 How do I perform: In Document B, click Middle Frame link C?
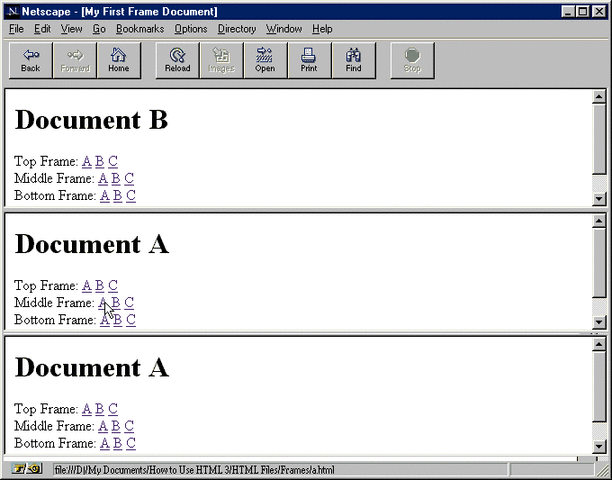[129, 178]
